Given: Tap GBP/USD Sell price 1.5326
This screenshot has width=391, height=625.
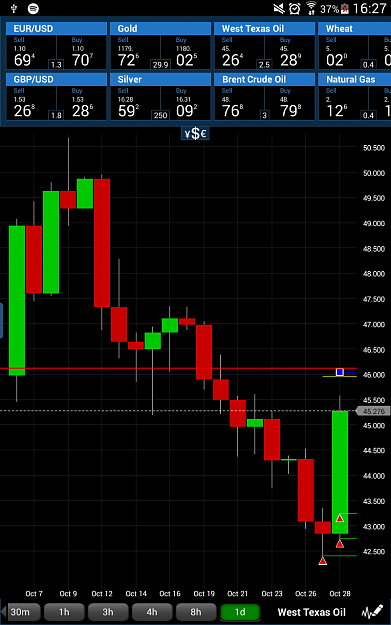Looking at the screenshot, I should point(25,107).
